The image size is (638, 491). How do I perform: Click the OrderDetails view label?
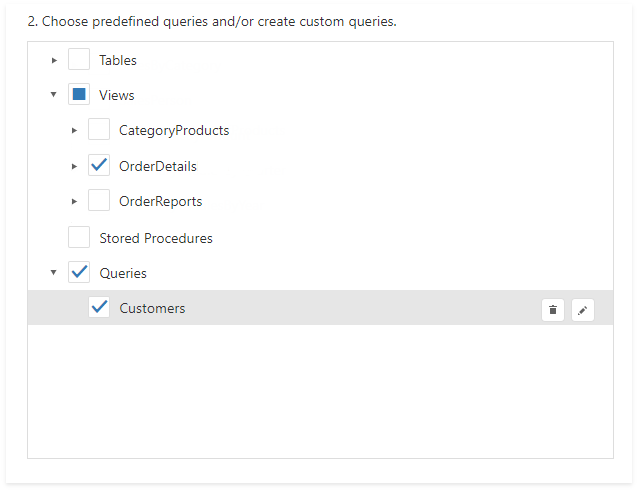(x=157, y=166)
